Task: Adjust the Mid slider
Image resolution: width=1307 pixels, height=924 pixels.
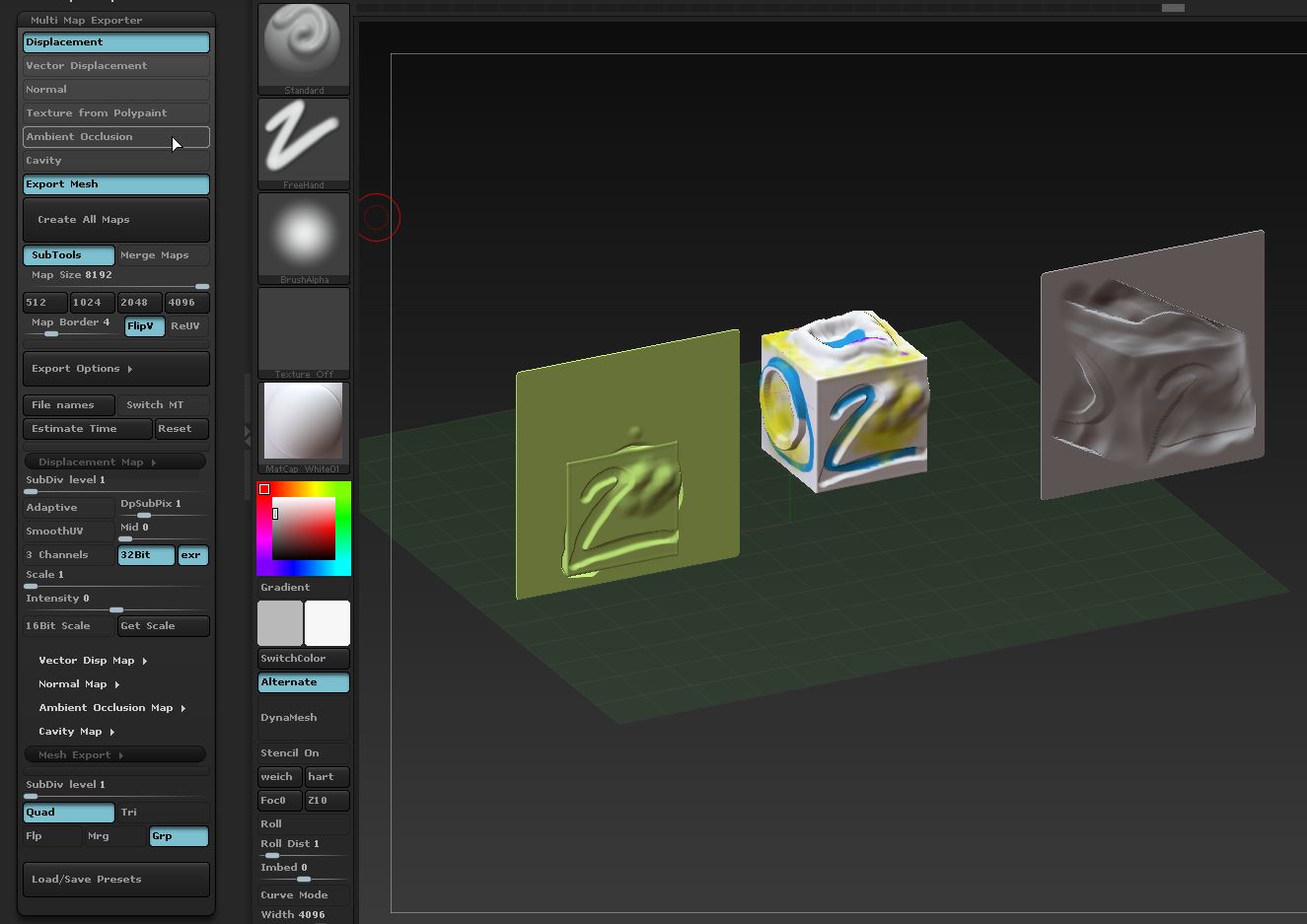Action: [x=164, y=532]
